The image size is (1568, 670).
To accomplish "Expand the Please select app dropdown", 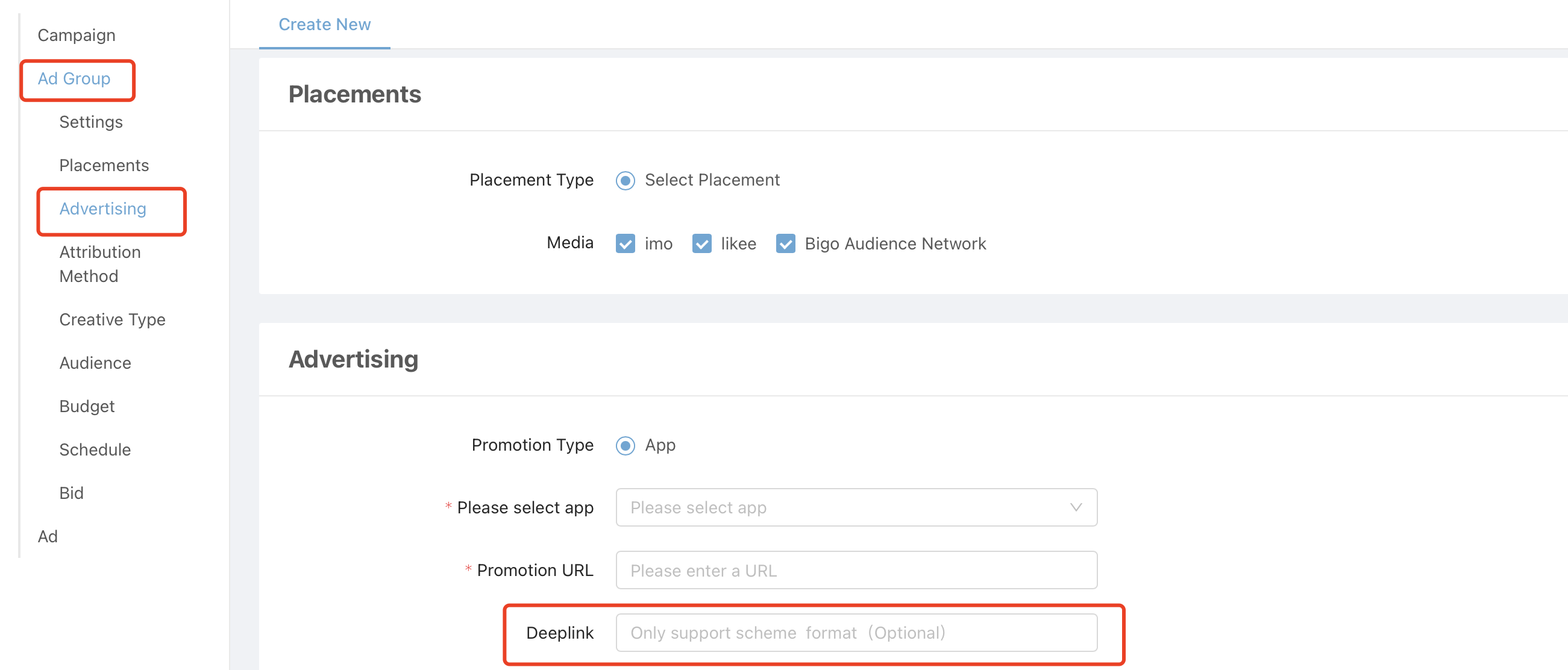I will click(x=856, y=507).
